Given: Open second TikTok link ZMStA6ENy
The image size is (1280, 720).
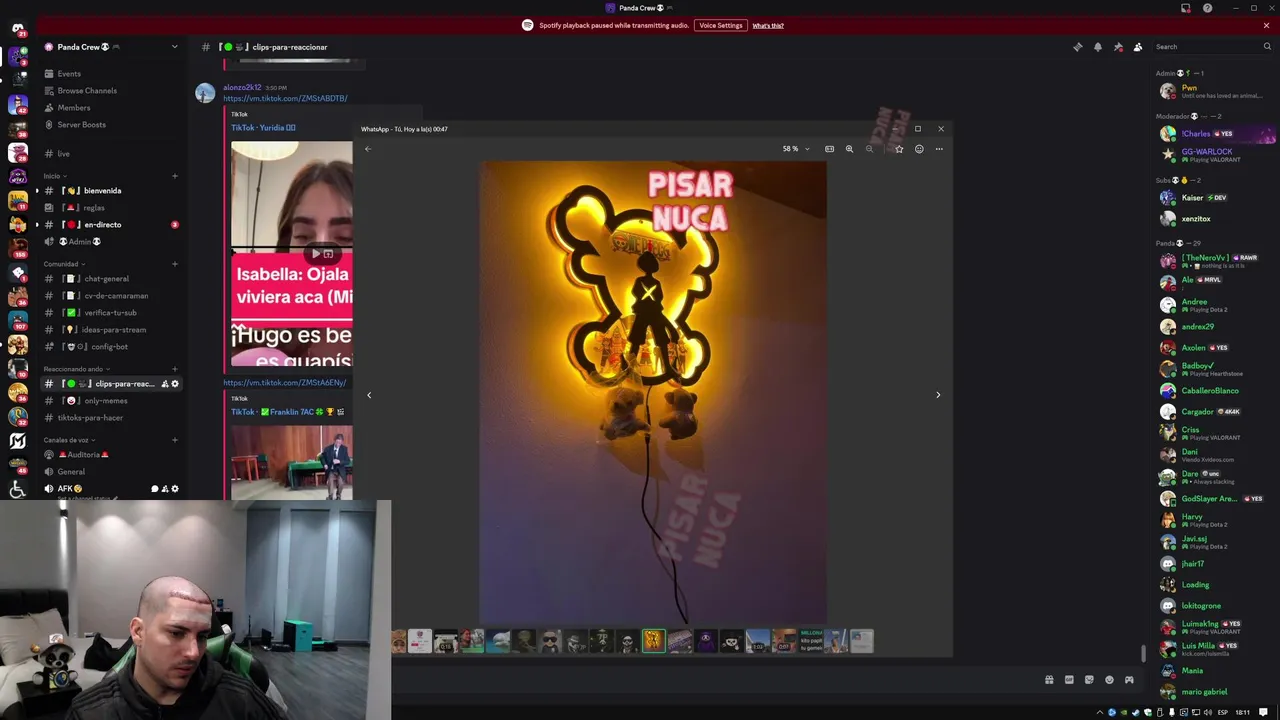Looking at the screenshot, I should 284,383.
